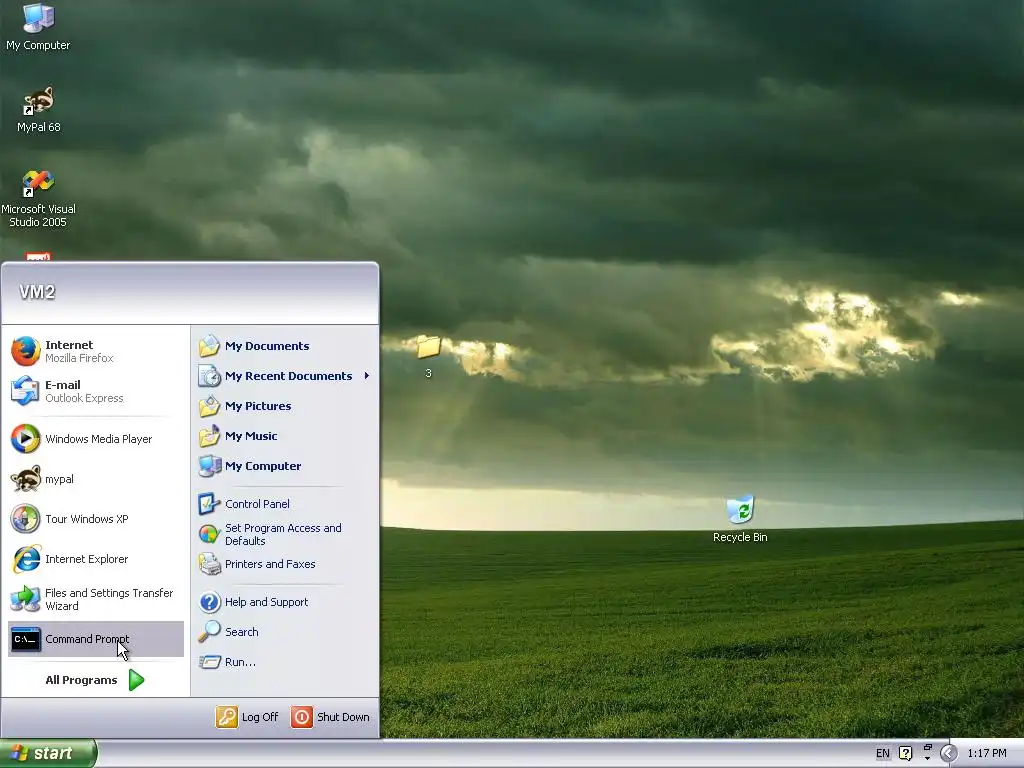Launch Internet Explorer from Start menu
The width and height of the screenshot is (1024, 768).
pyautogui.click(x=95, y=559)
